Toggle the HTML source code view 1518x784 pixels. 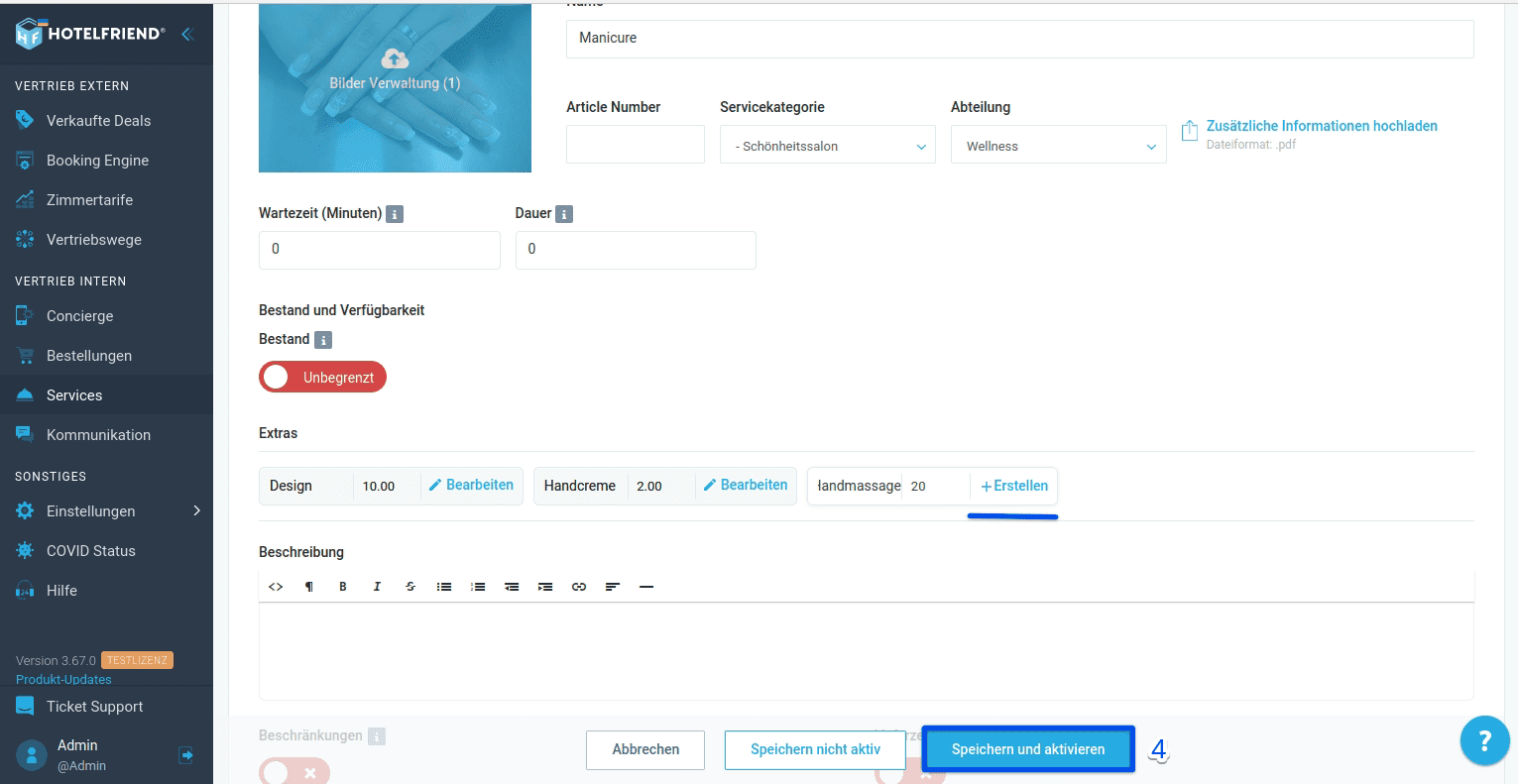[x=276, y=587]
